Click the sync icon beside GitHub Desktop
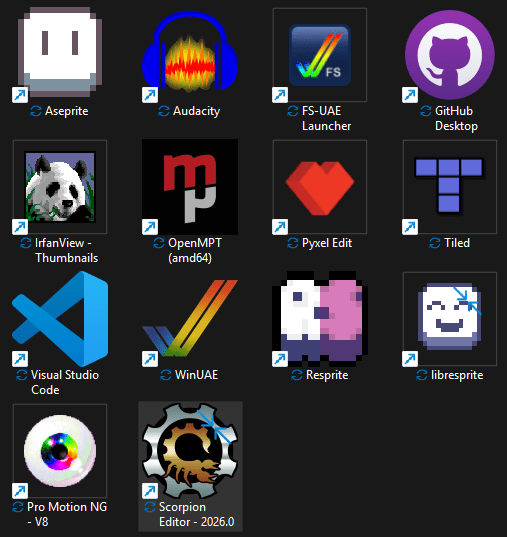The image size is (507, 537). point(425,111)
